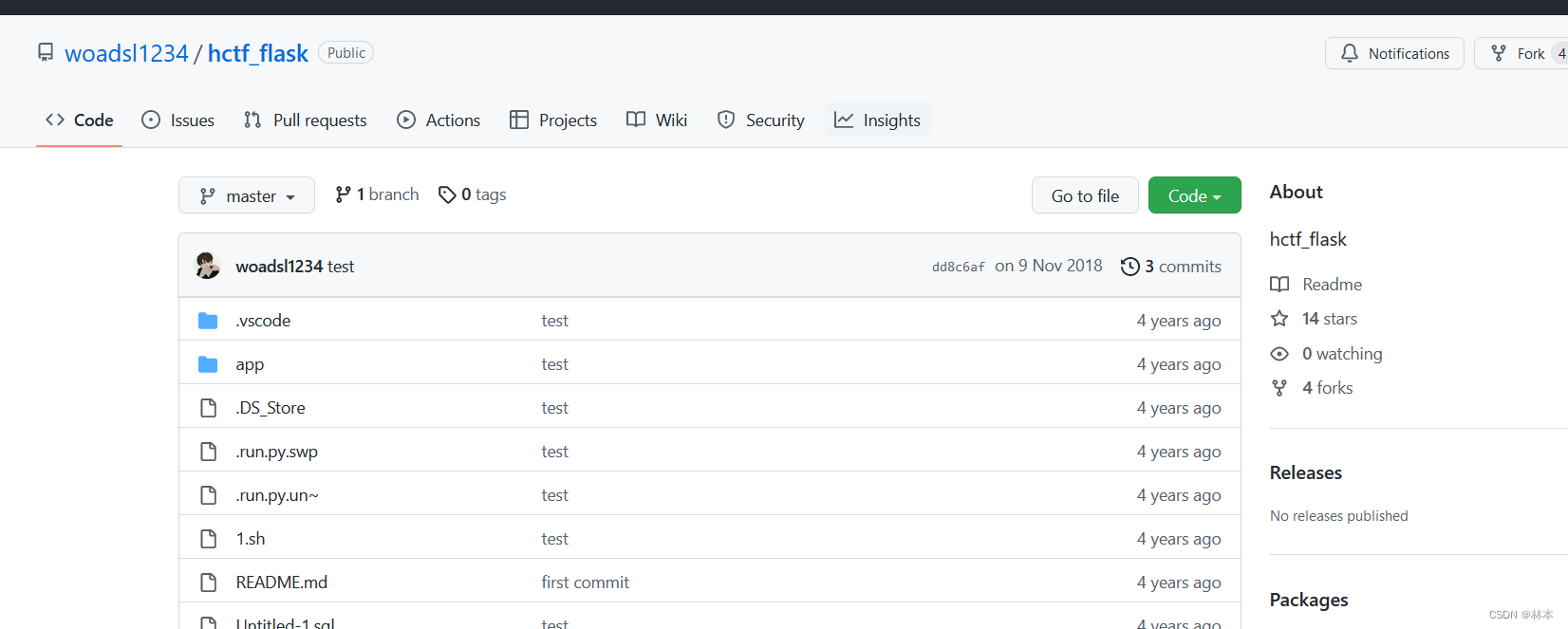The width and height of the screenshot is (1568, 629).
Task: Open the Actions tab
Action: click(439, 120)
